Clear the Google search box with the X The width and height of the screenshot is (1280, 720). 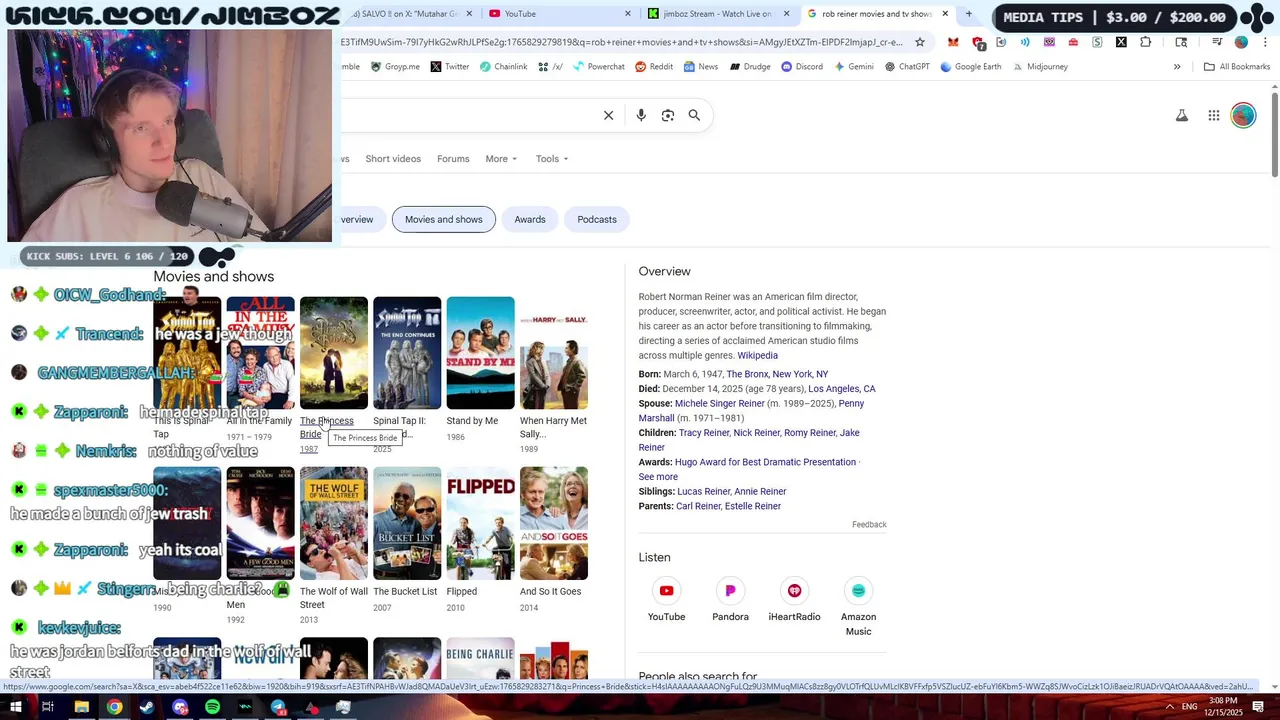tap(608, 115)
